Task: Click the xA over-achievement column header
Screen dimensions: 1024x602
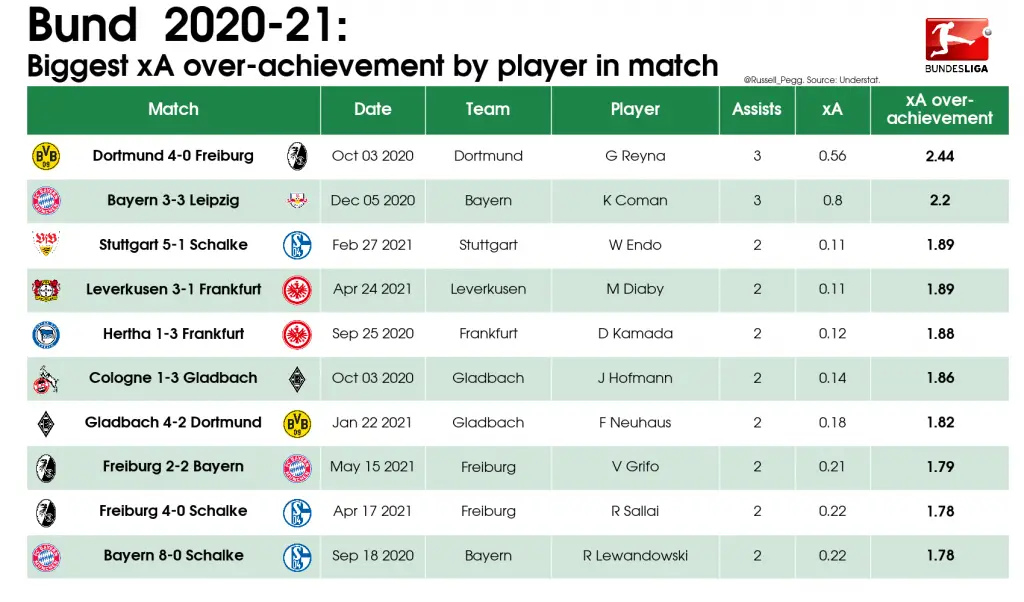Action: click(x=940, y=109)
